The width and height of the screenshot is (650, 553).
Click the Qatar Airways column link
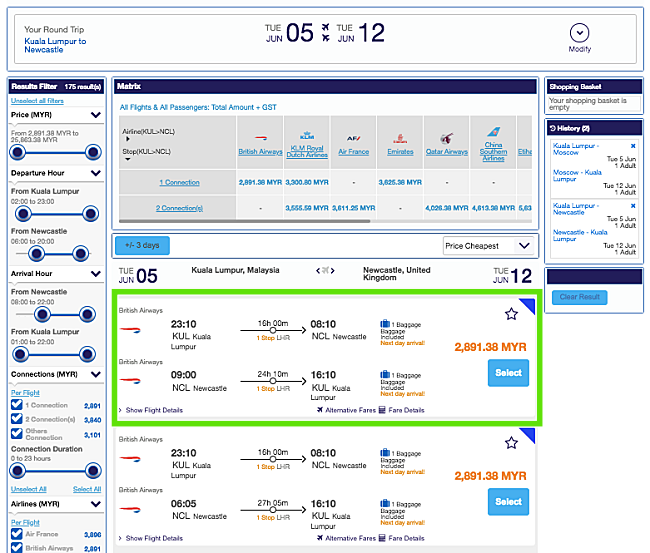click(x=446, y=152)
